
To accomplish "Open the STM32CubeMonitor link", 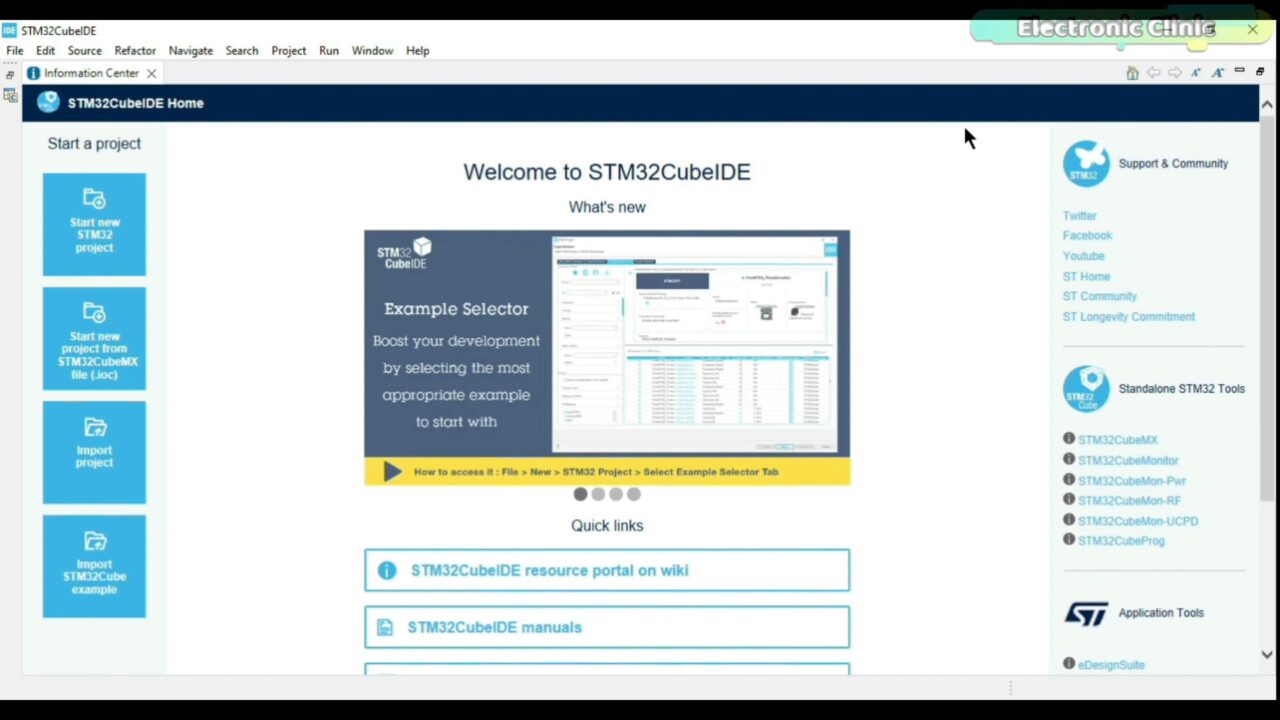I will [x=1128, y=461].
